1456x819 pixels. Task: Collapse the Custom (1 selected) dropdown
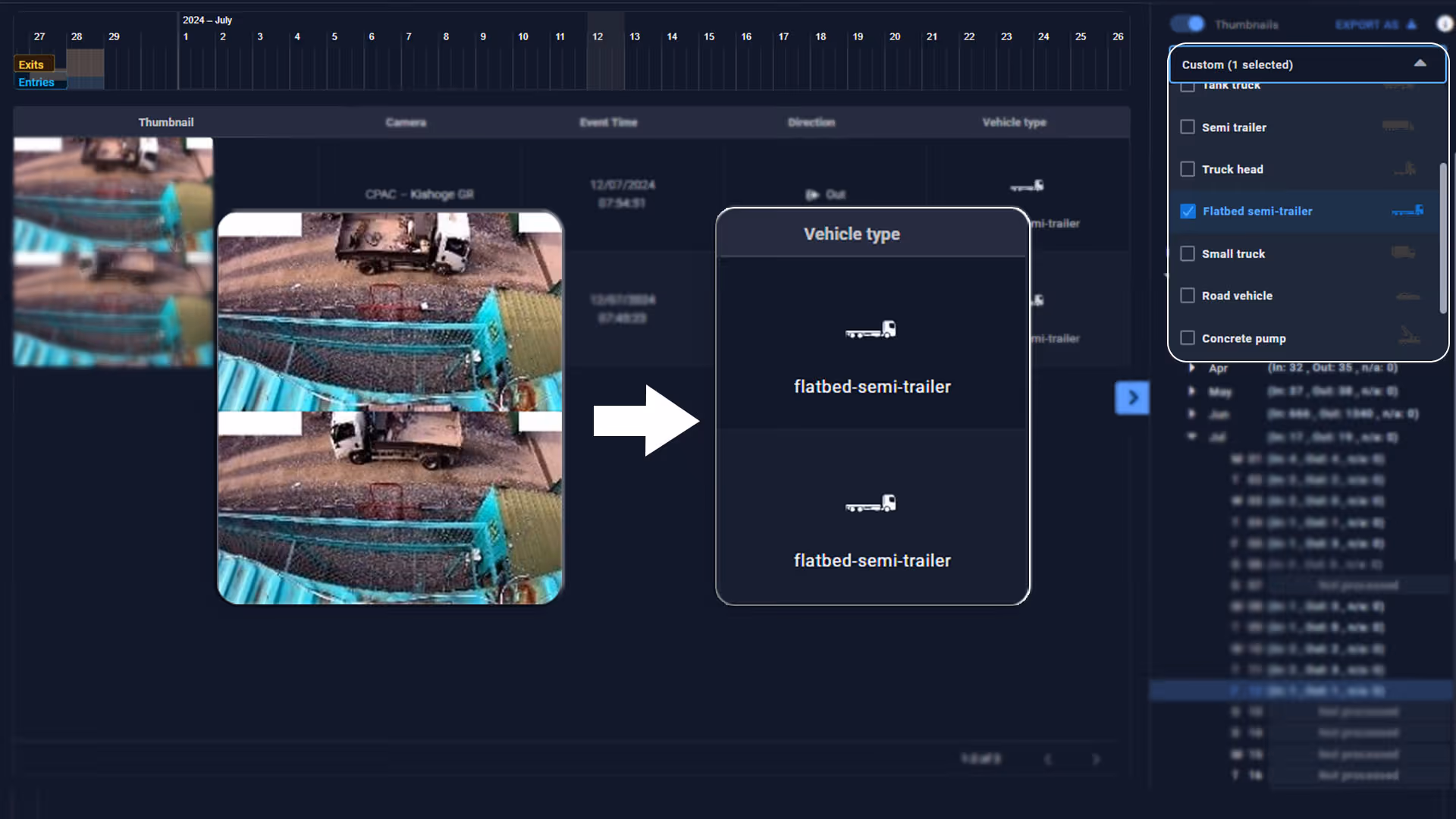point(1420,64)
